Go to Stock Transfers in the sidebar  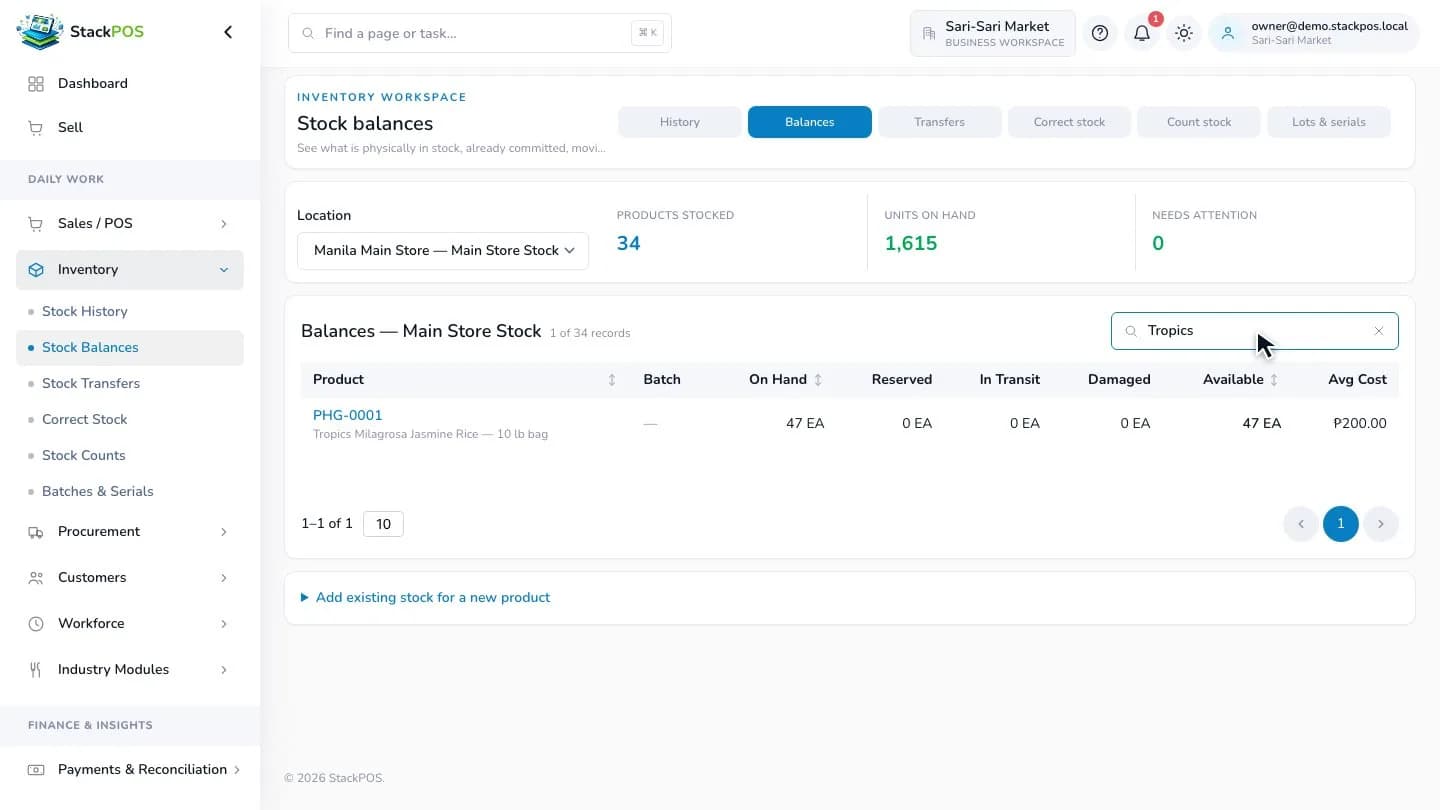pos(130,384)
